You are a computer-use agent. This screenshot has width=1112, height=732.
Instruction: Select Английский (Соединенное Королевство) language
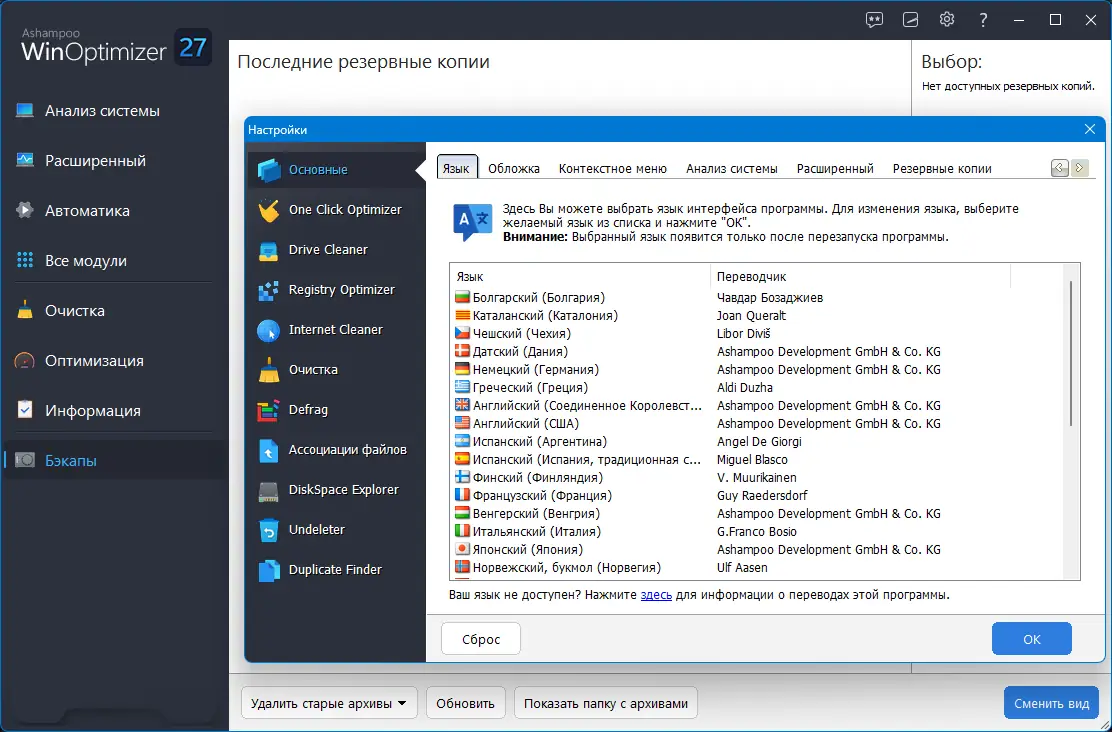coord(757,406)
